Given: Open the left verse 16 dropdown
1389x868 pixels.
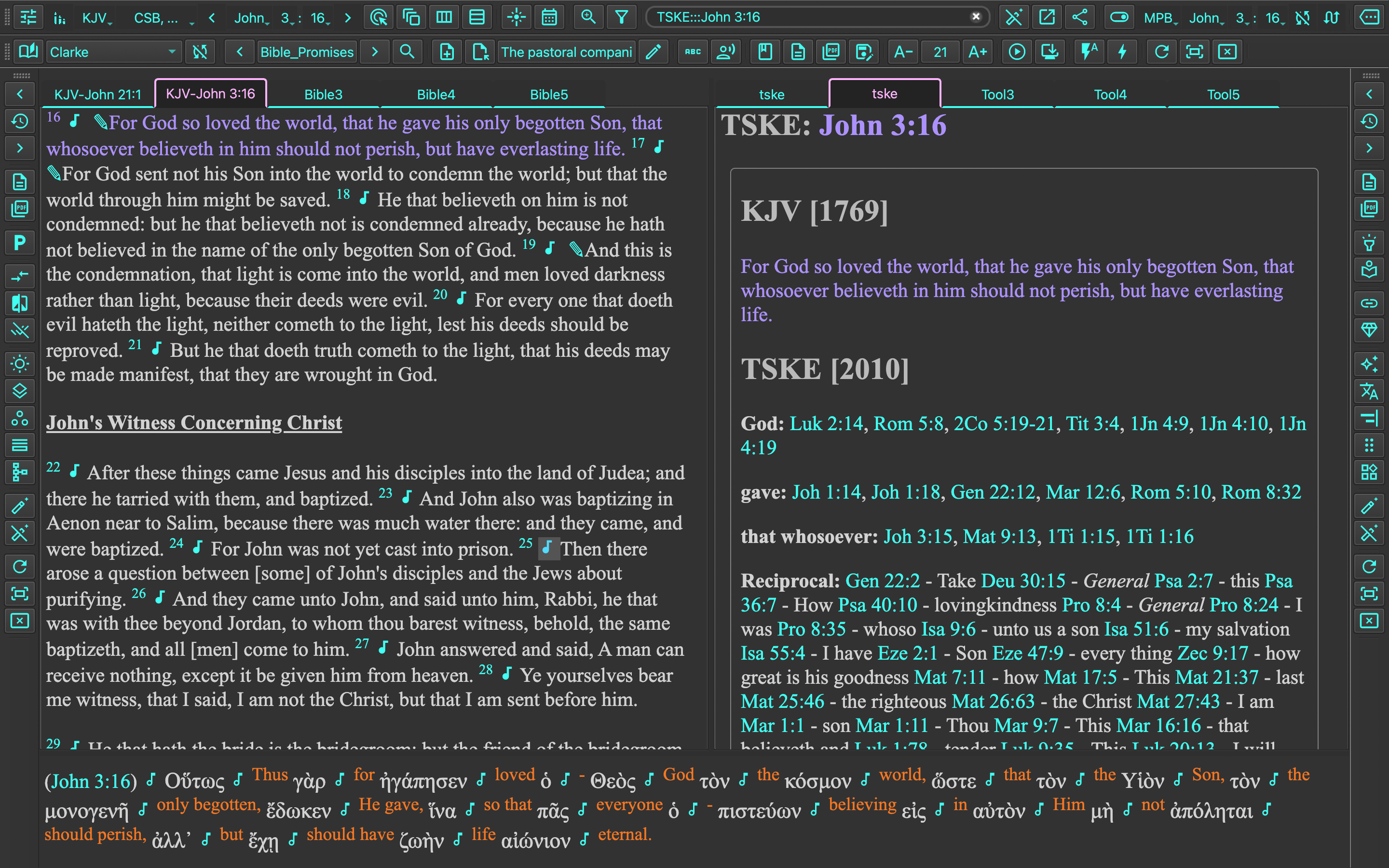Looking at the screenshot, I should tap(320, 18).
